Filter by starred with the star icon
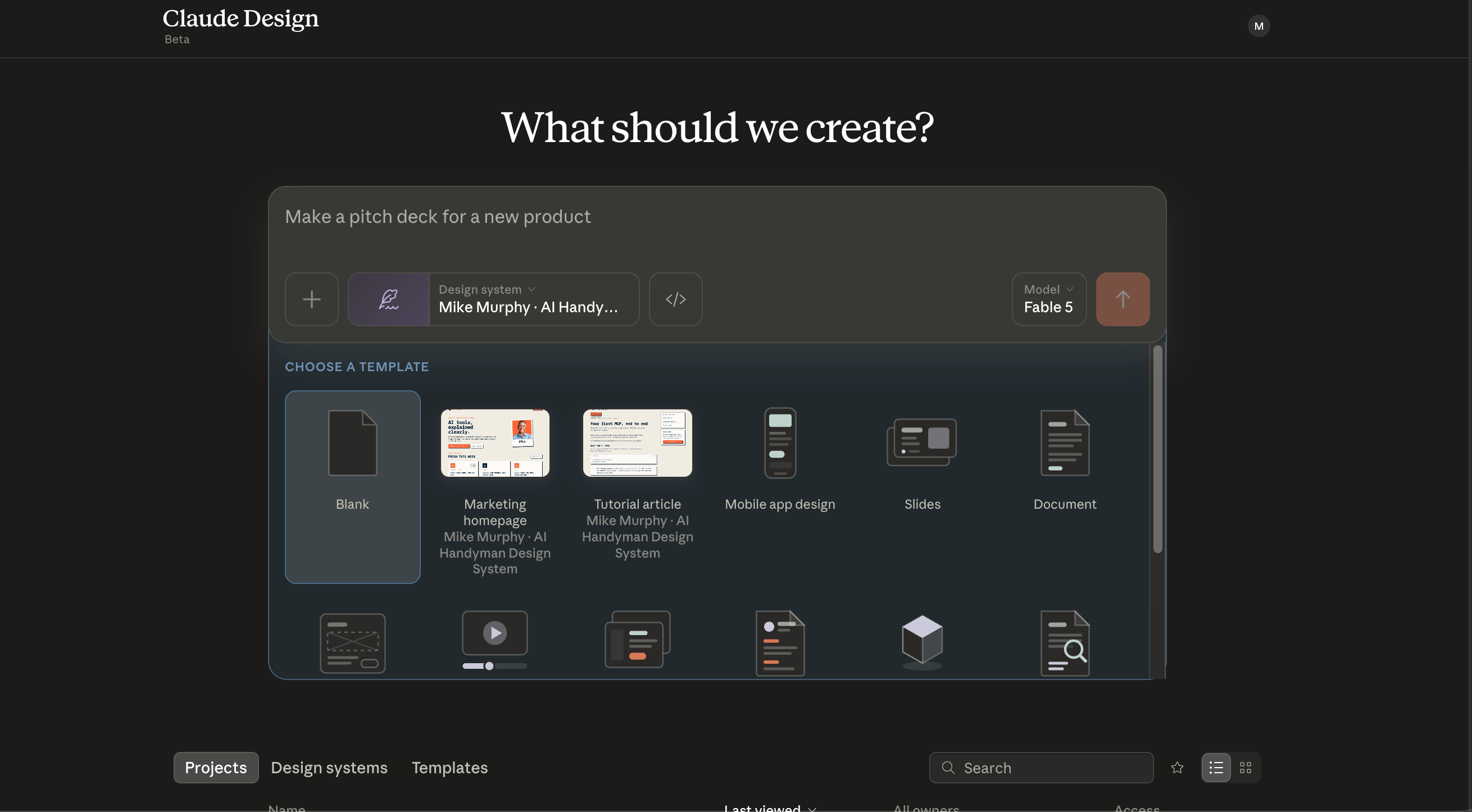The width and height of the screenshot is (1472, 812). [x=1177, y=768]
